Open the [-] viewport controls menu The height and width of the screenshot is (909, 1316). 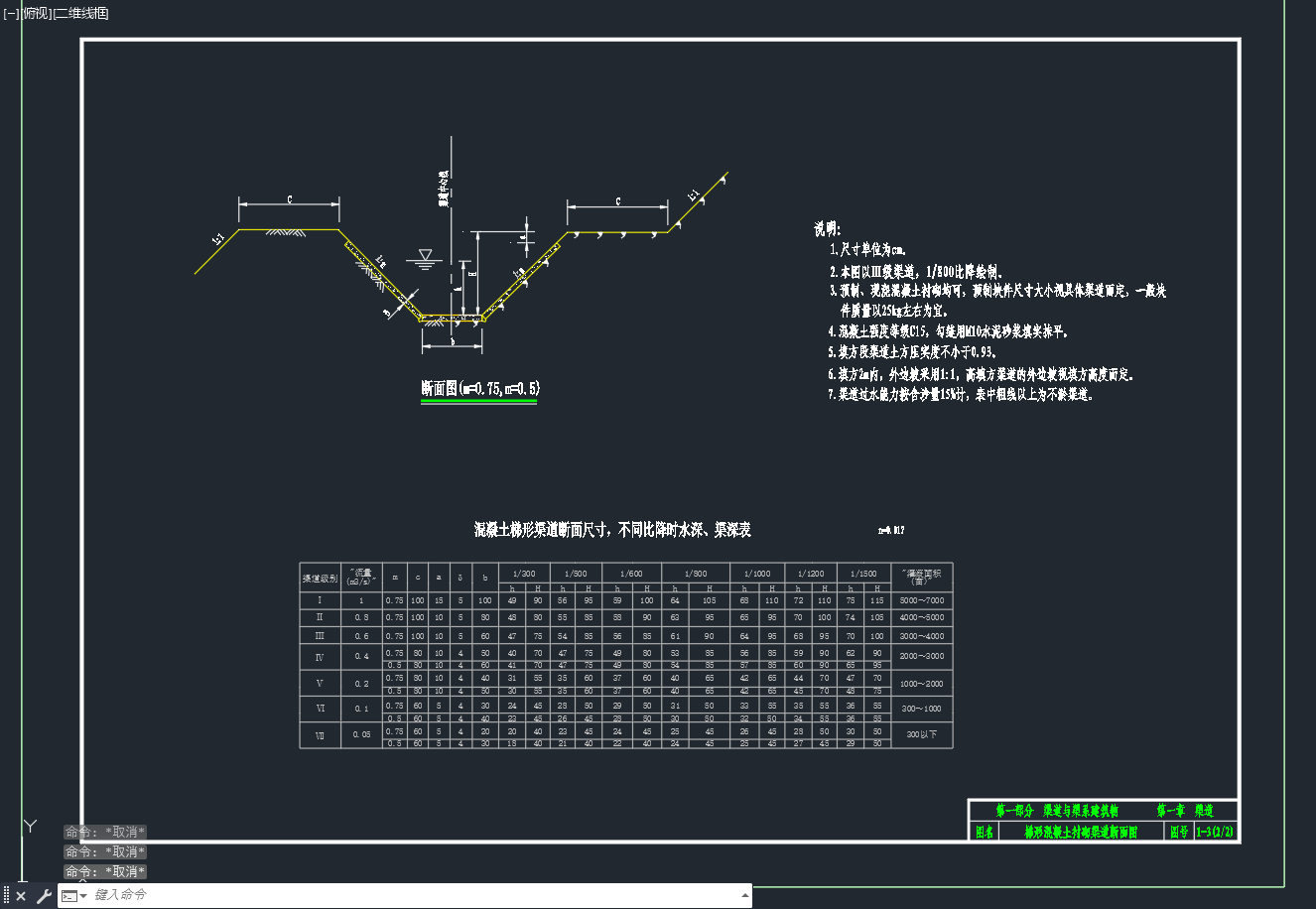tap(11, 14)
